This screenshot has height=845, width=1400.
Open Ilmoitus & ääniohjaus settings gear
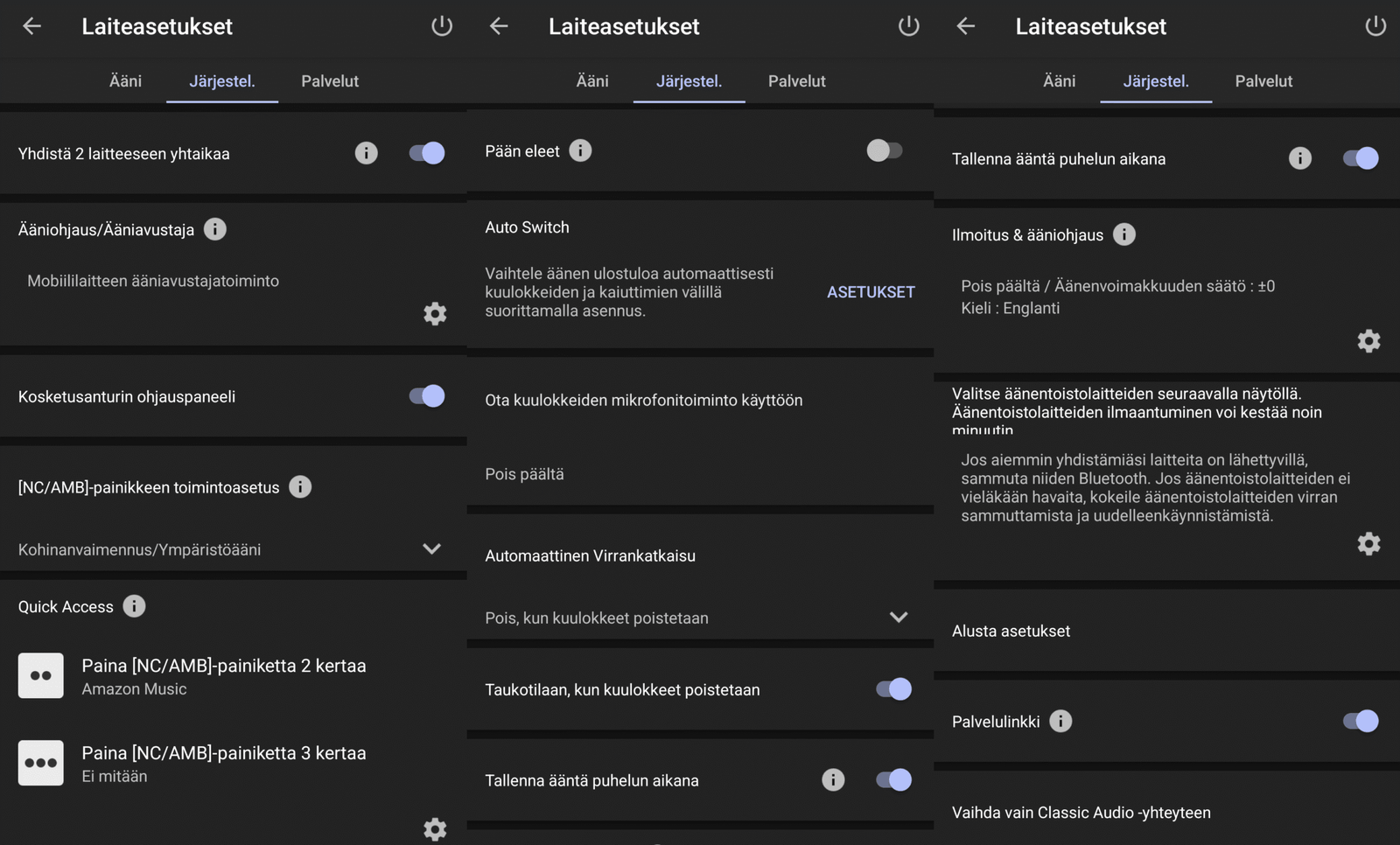1368,341
